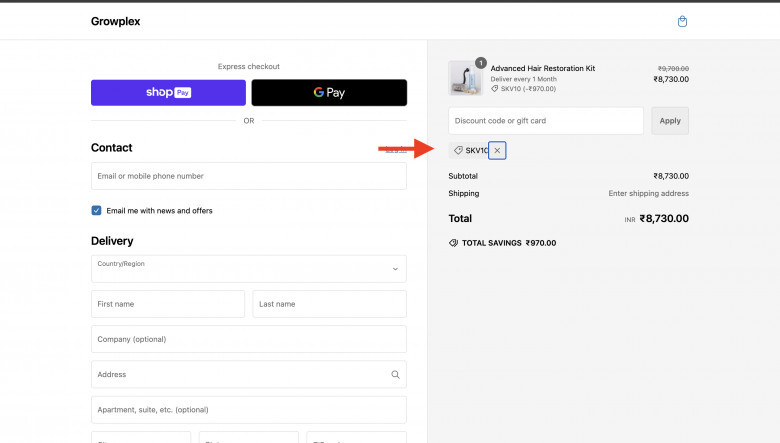Select the Advanced Hair Restoration Kit product name
The image size is (780, 443).
pos(543,69)
